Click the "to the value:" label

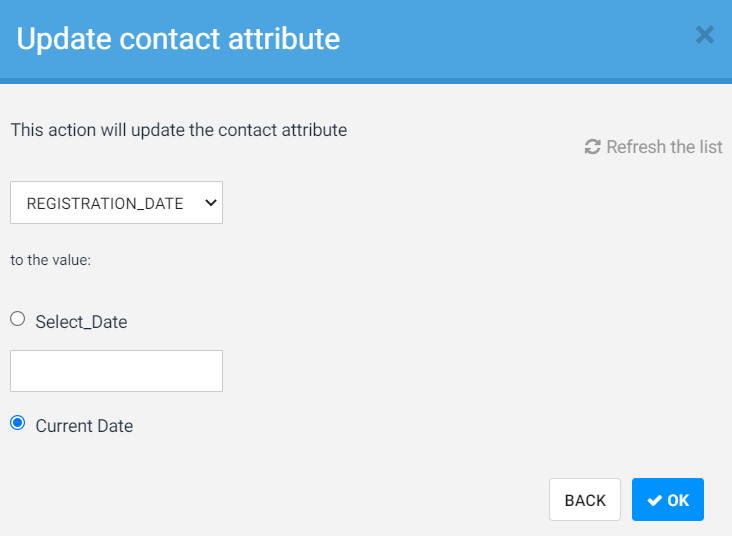pyautogui.click(x=51, y=261)
